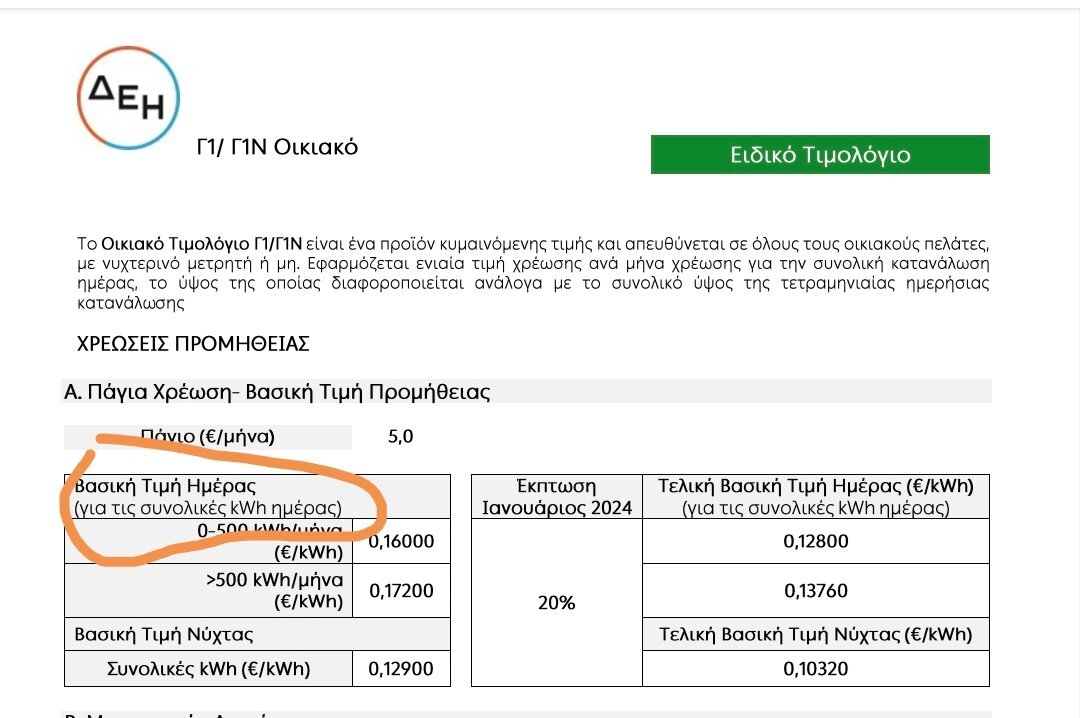
Task: Click the green Ειδικό Τιμολόγιο banner
Action: point(820,154)
